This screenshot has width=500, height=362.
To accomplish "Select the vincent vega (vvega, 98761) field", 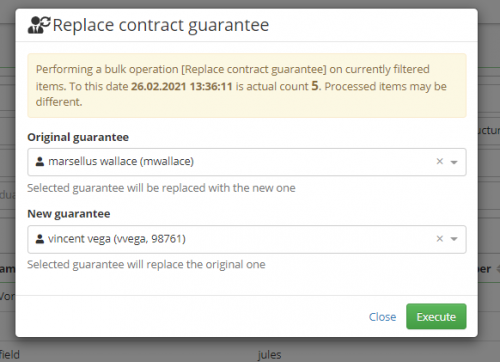I will 247,239.
